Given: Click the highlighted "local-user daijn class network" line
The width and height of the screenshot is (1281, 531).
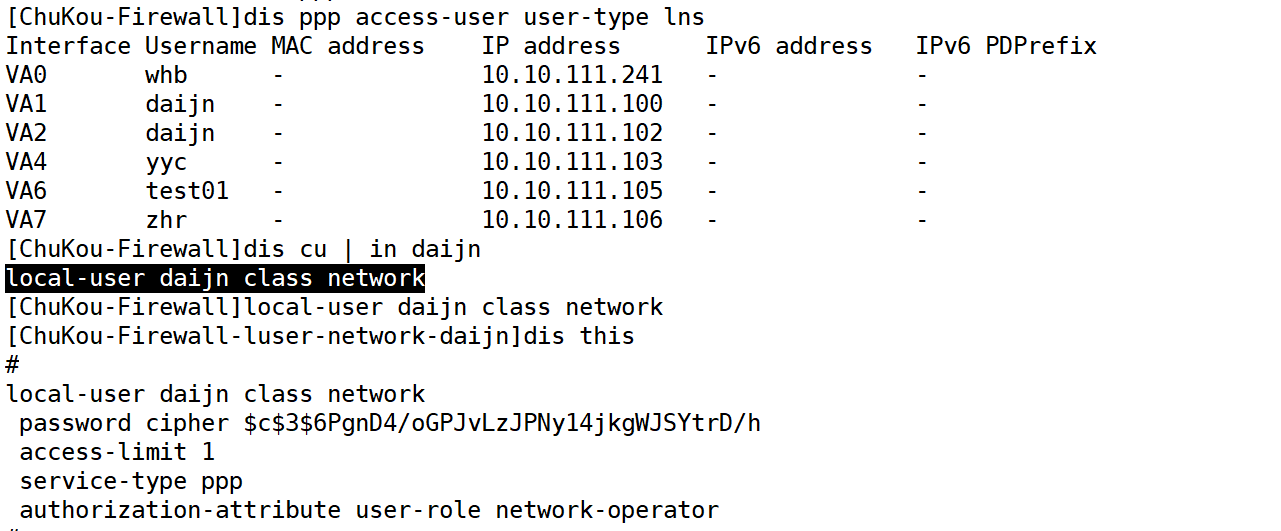Looking at the screenshot, I should [215, 278].
